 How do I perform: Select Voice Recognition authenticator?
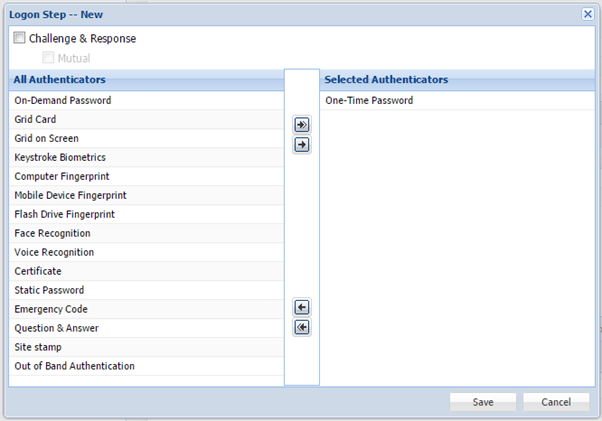(x=54, y=253)
